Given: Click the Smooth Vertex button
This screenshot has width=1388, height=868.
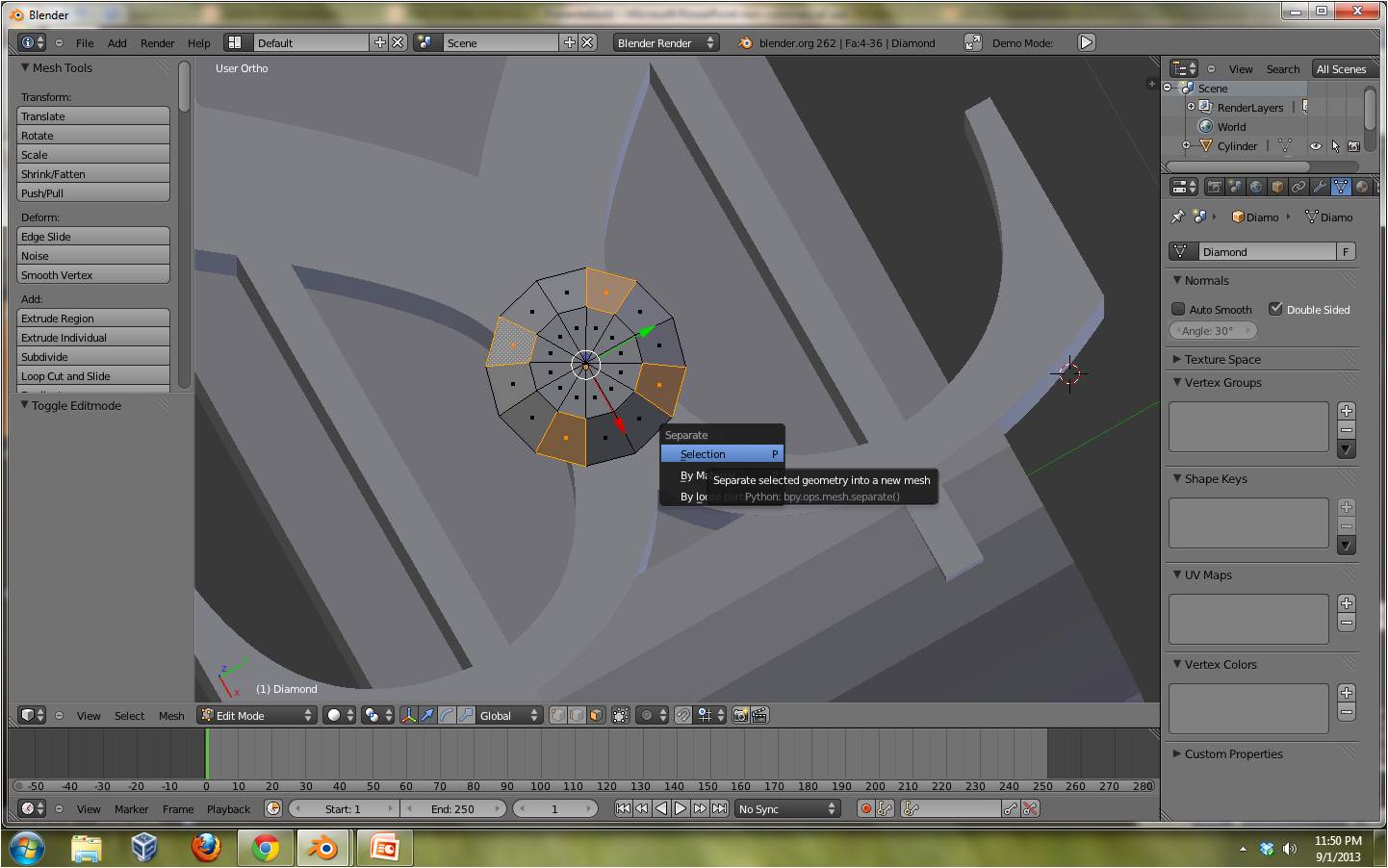Looking at the screenshot, I should point(93,274).
